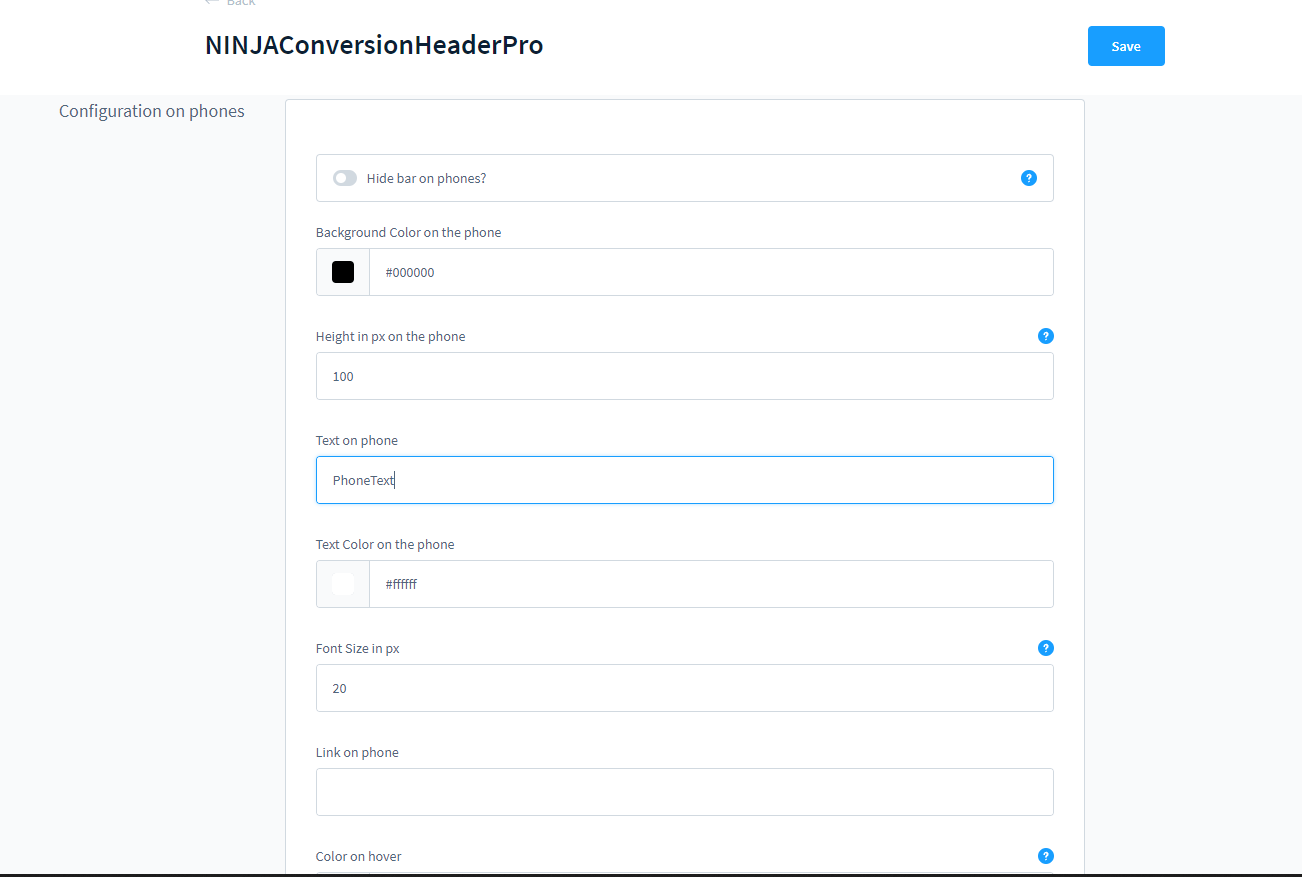The image size is (1302, 877).
Task: Open help icon for Color on hover
Action: tap(1046, 856)
